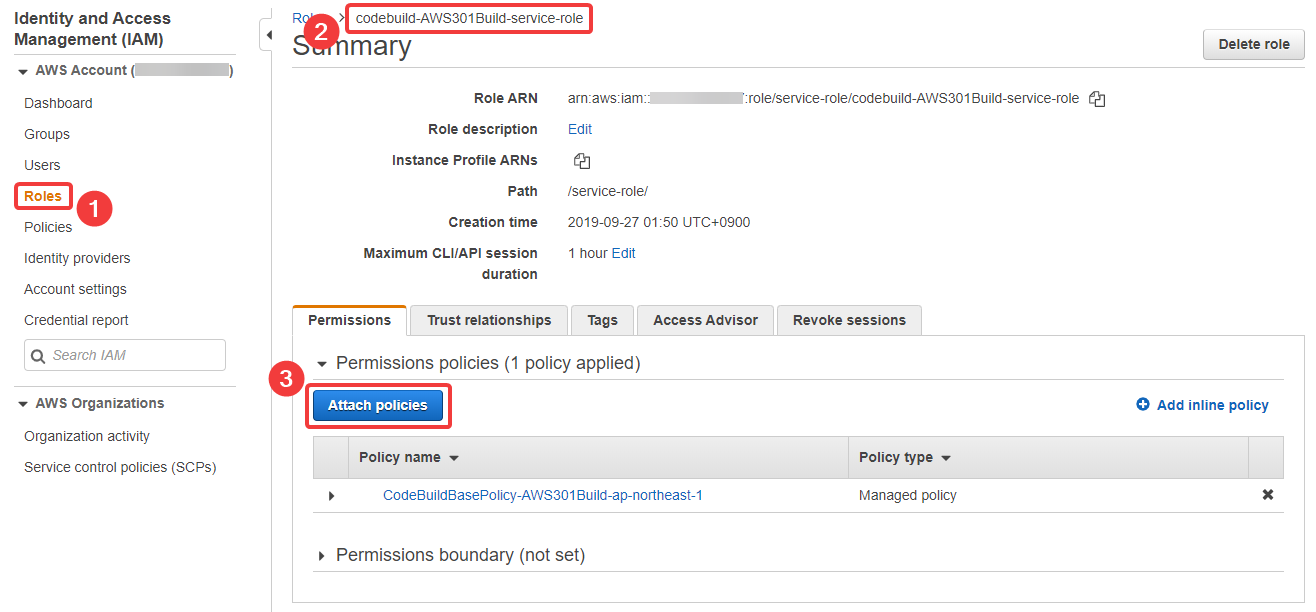1316x612 pixels.
Task: Click the Search IAM magnifier icon
Action: click(38, 356)
